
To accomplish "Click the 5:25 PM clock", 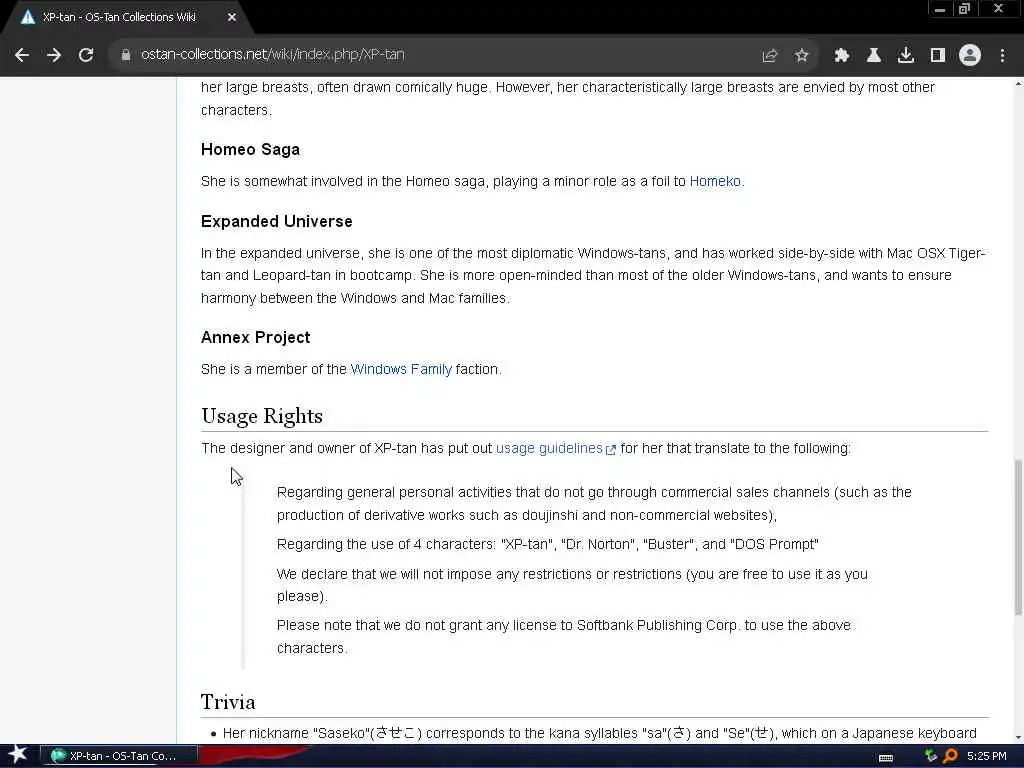I will (x=987, y=756).
